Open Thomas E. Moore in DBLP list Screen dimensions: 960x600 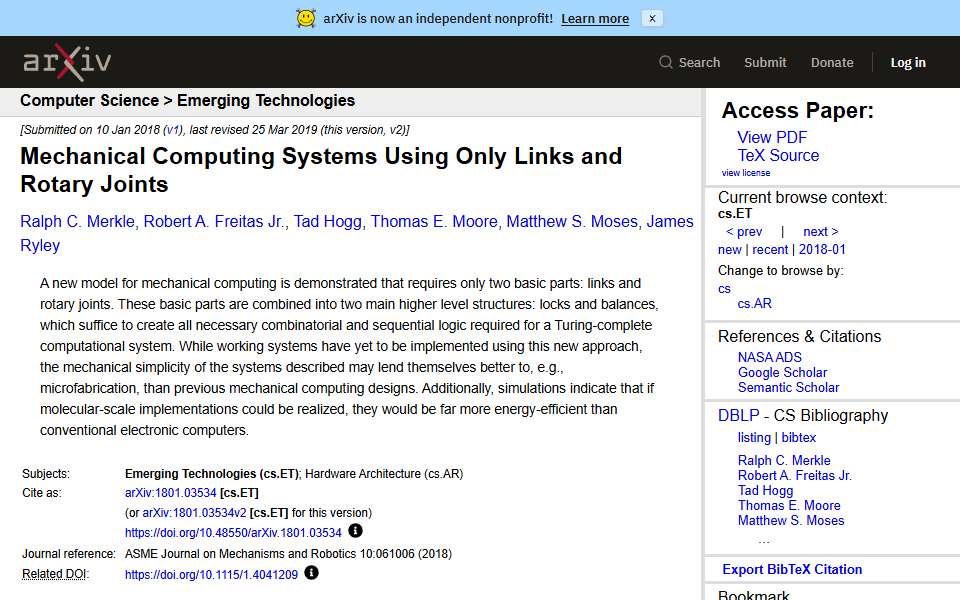click(789, 505)
